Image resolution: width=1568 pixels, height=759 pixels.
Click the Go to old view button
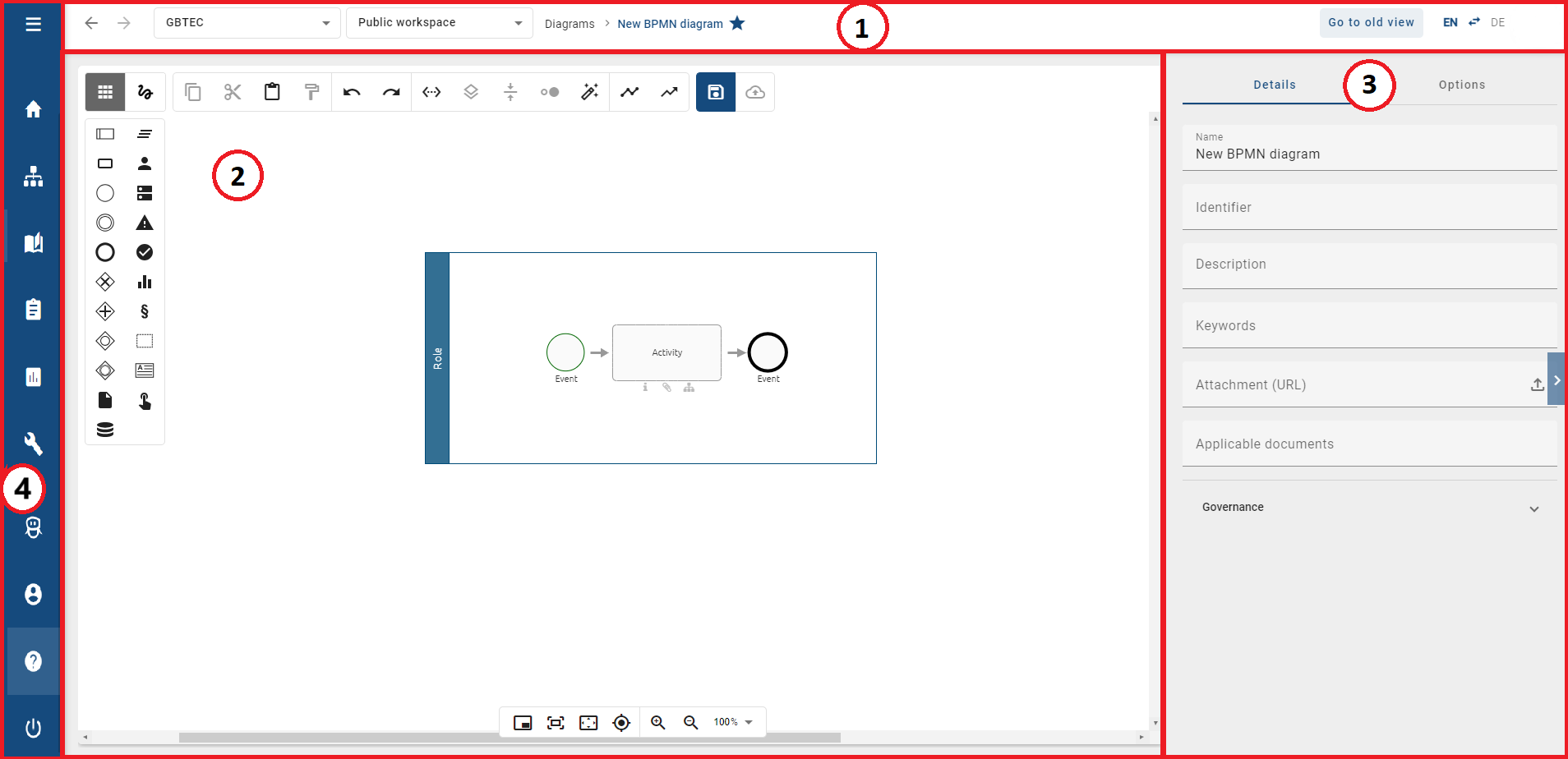pyautogui.click(x=1371, y=22)
